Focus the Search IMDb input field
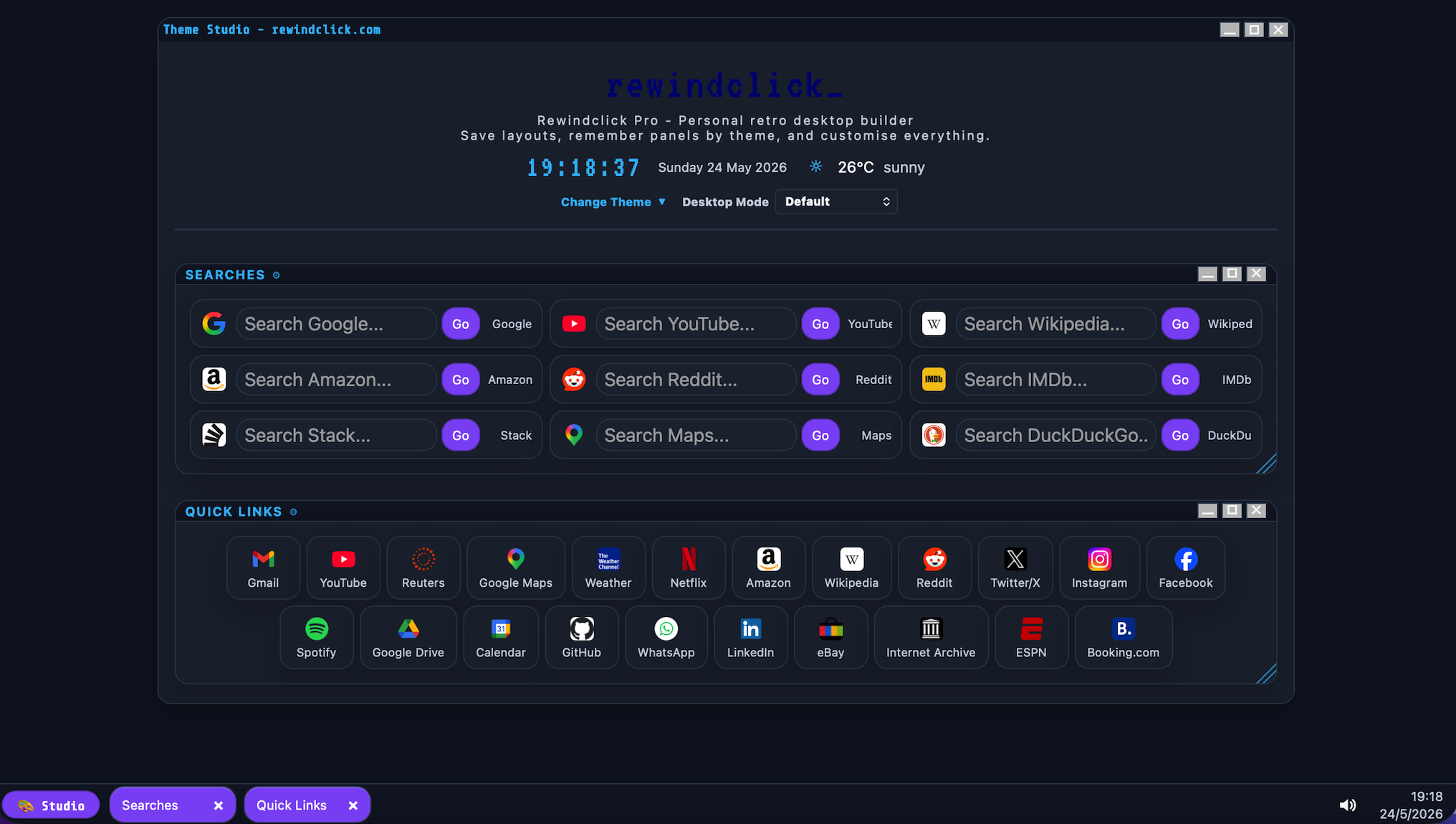The height and width of the screenshot is (824, 1456). pos(1055,380)
